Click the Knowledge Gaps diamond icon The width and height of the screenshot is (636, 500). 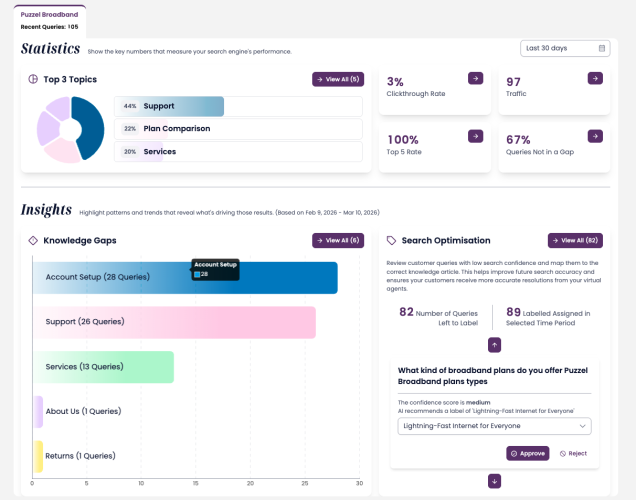32,240
